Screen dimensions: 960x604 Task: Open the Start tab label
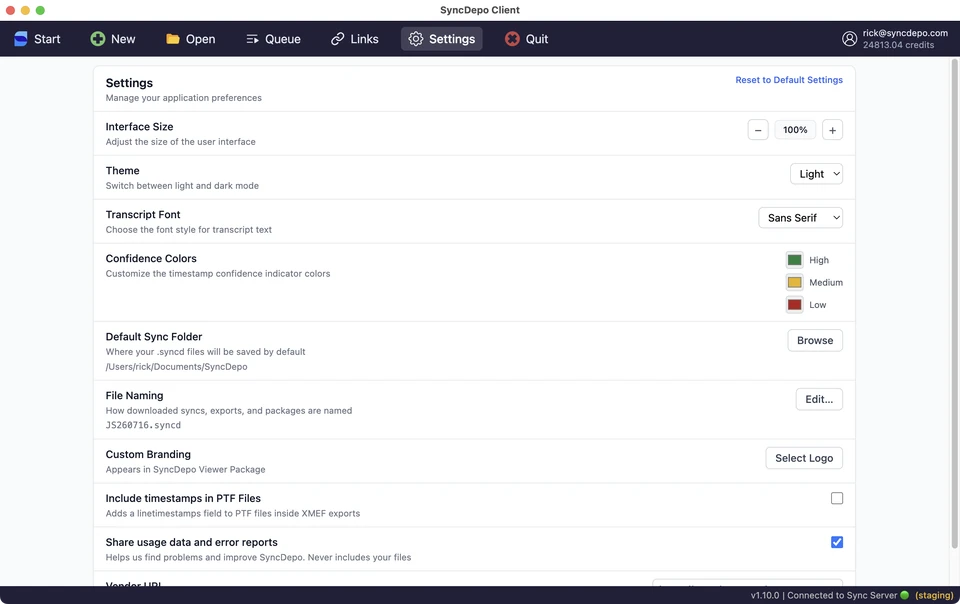[47, 39]
